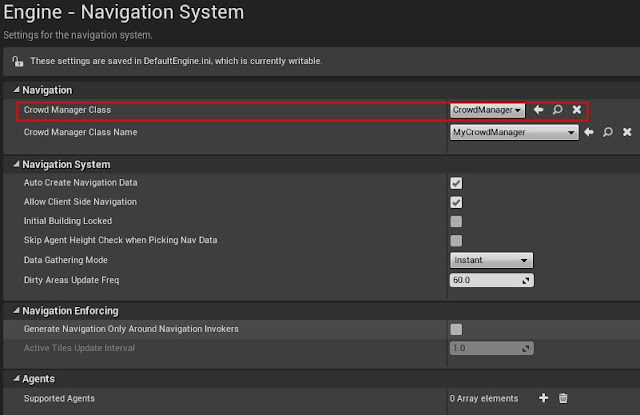
Task: Browse to Crowd Manager Class Name magnifier
Action: [x=608, y=132]
